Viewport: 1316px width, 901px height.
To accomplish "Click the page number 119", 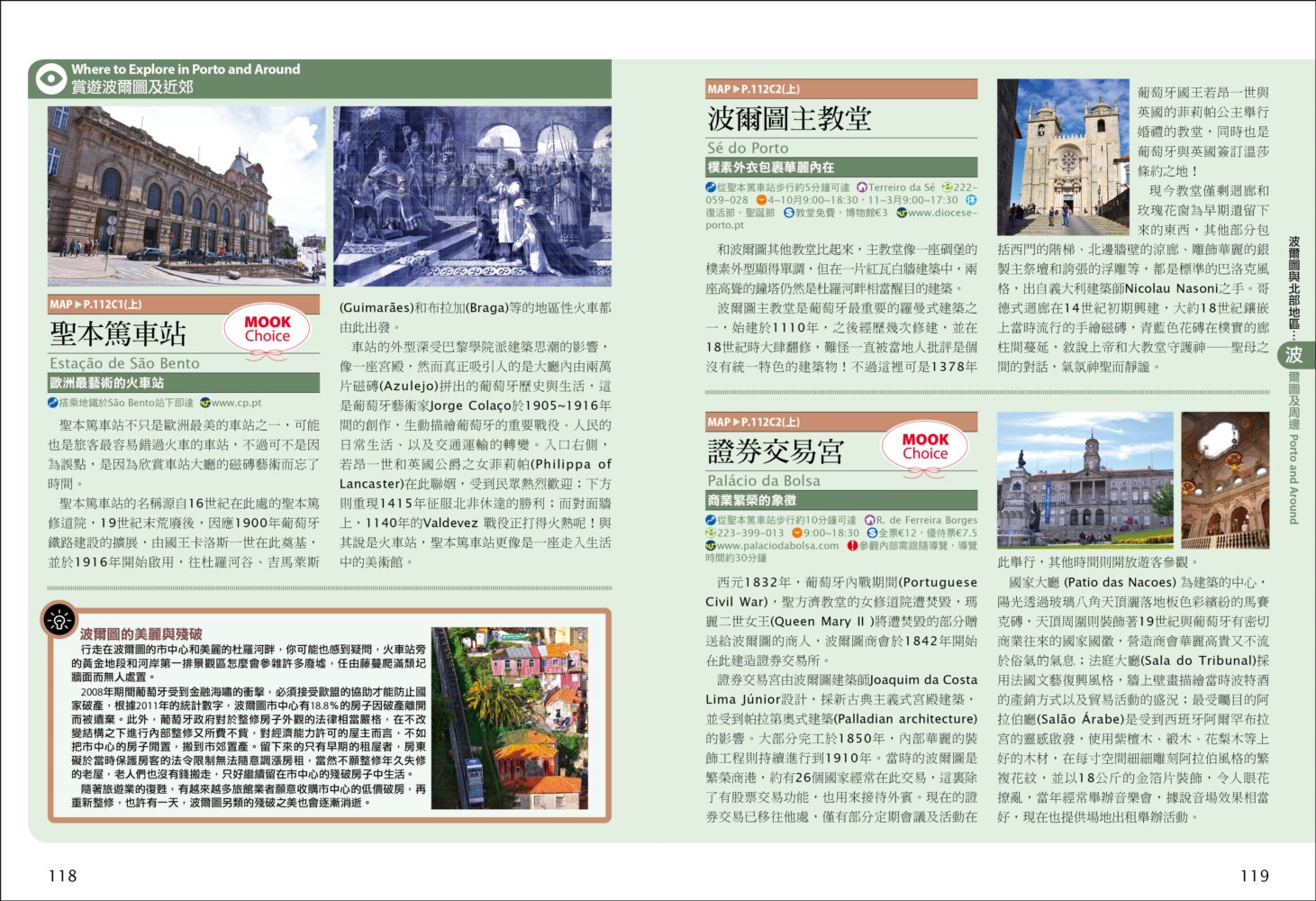I will point(1254,876).
